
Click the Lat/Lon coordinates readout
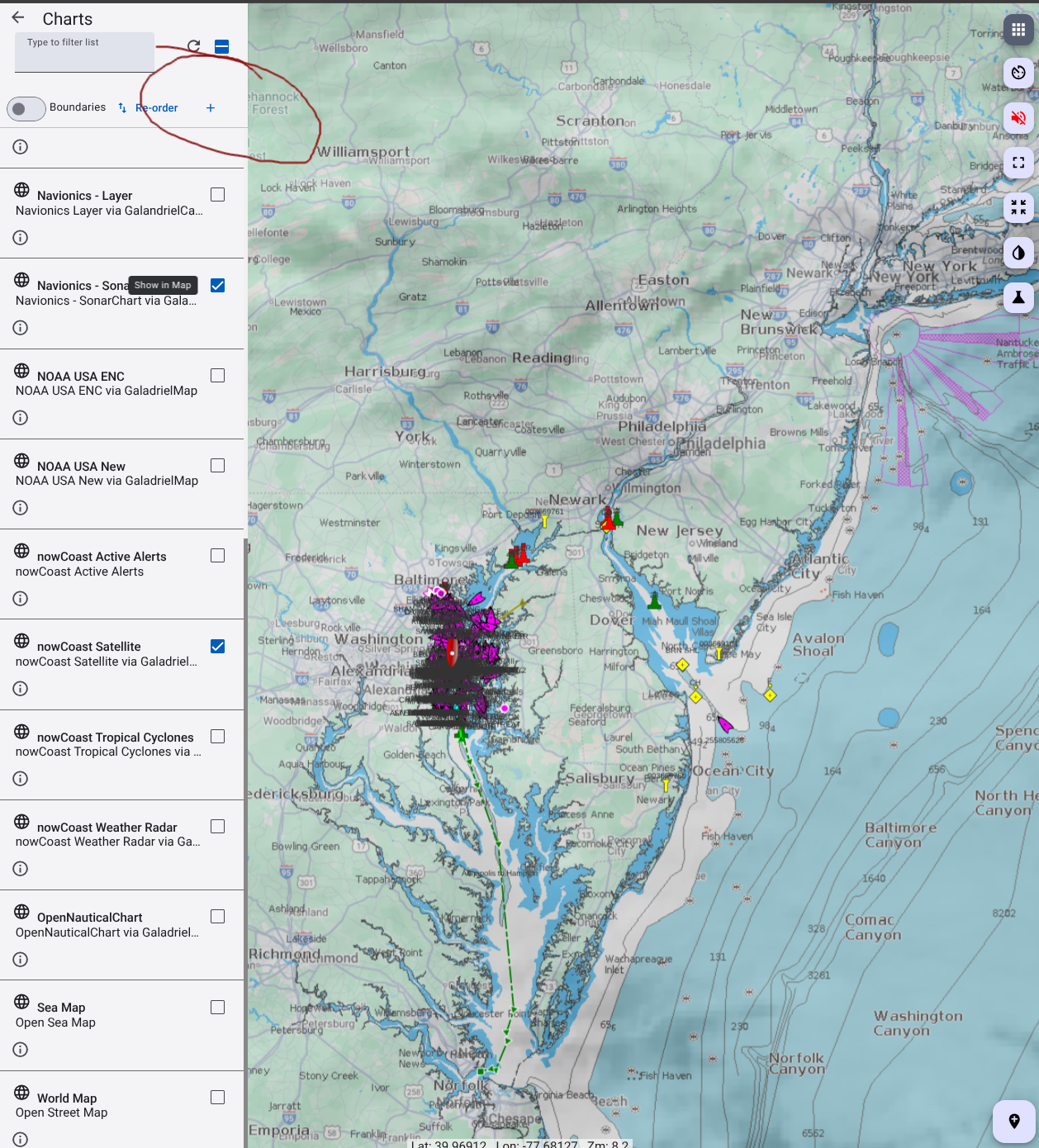point(520,1143)
